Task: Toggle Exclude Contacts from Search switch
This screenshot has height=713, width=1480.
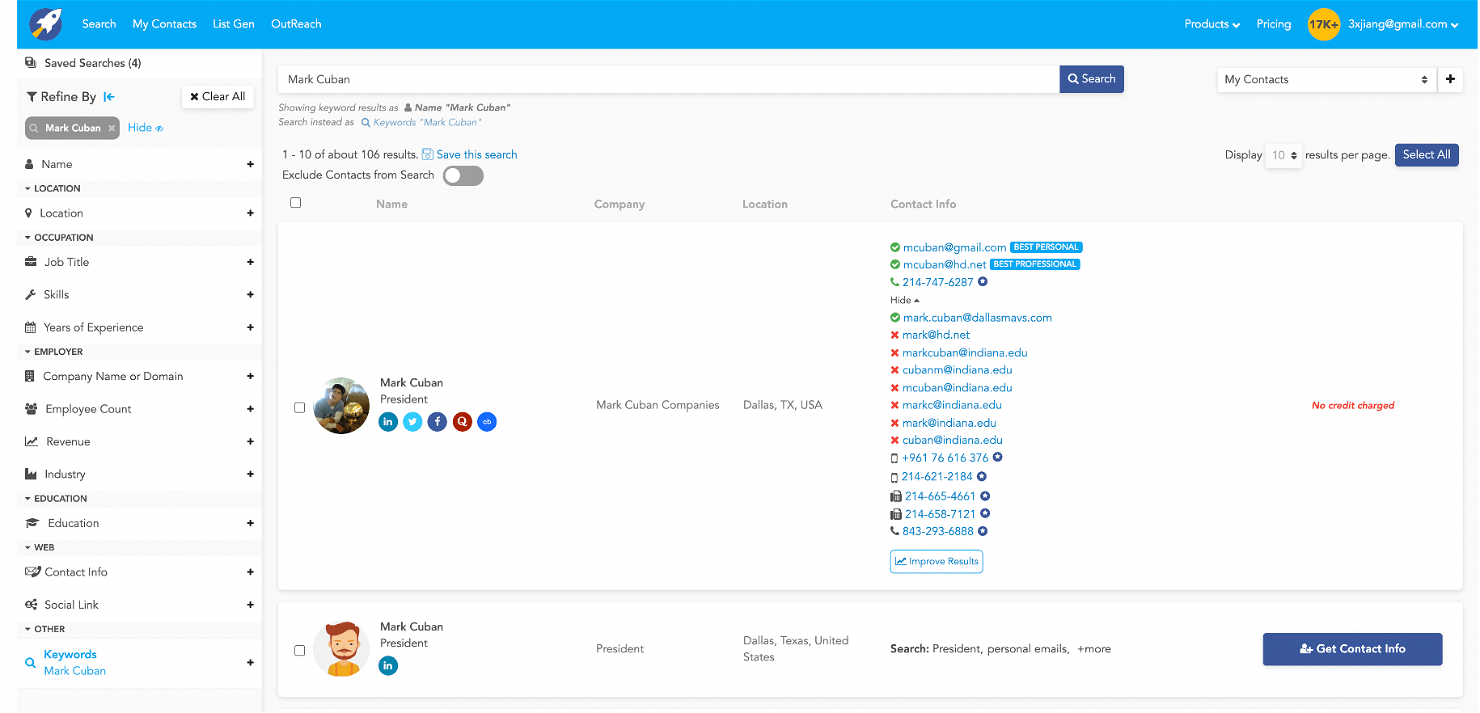Action: pos(463,176)
